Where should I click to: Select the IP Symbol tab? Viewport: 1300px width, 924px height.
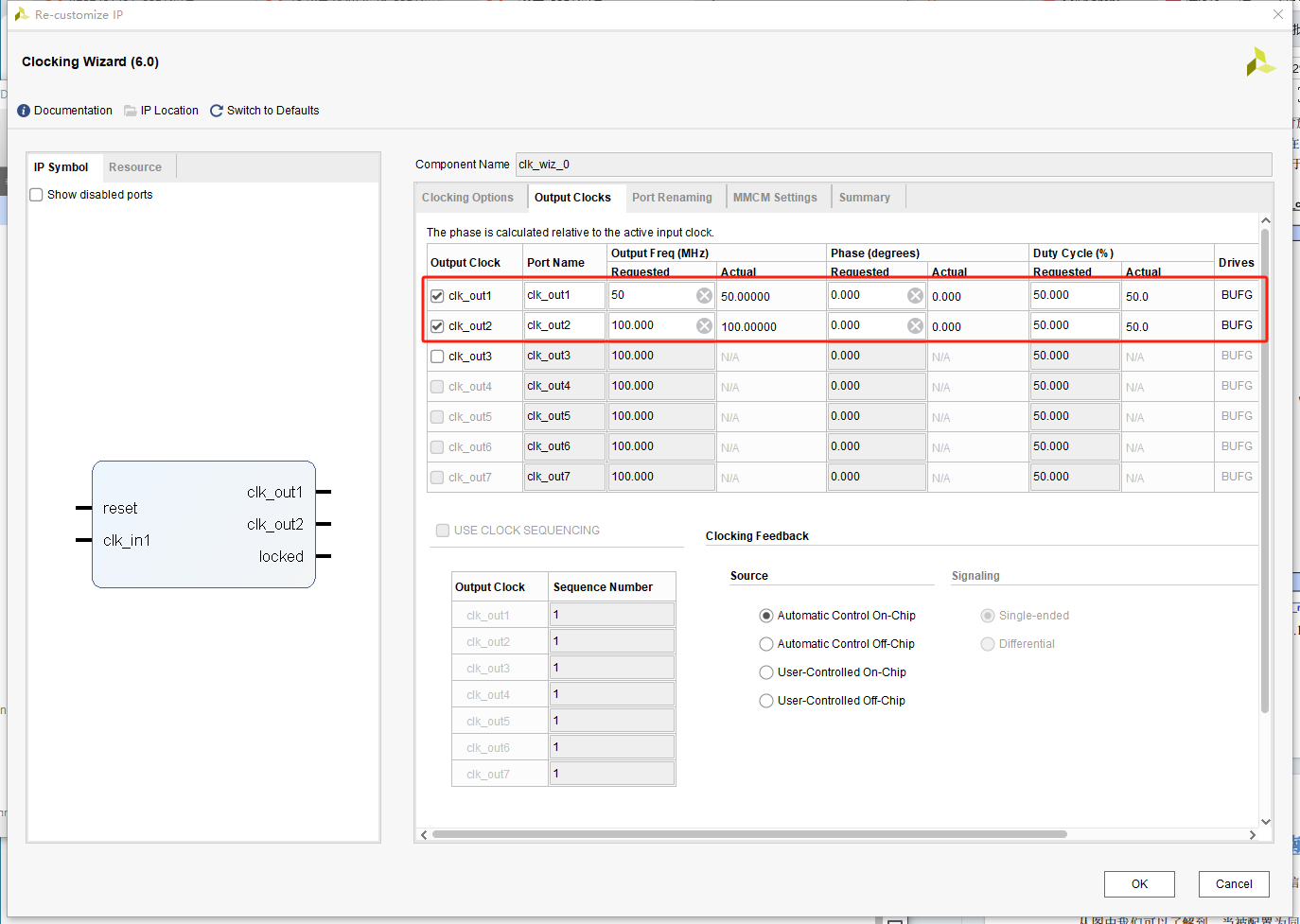61,167
